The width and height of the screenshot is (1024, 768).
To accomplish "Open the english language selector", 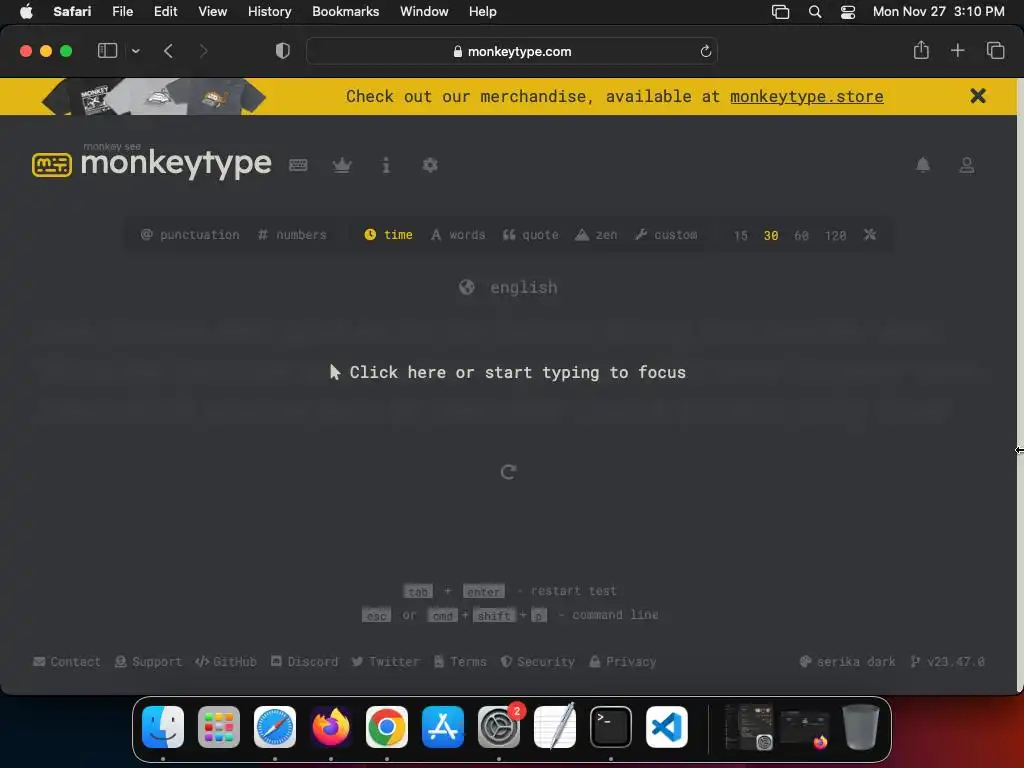I will [508, 287].
